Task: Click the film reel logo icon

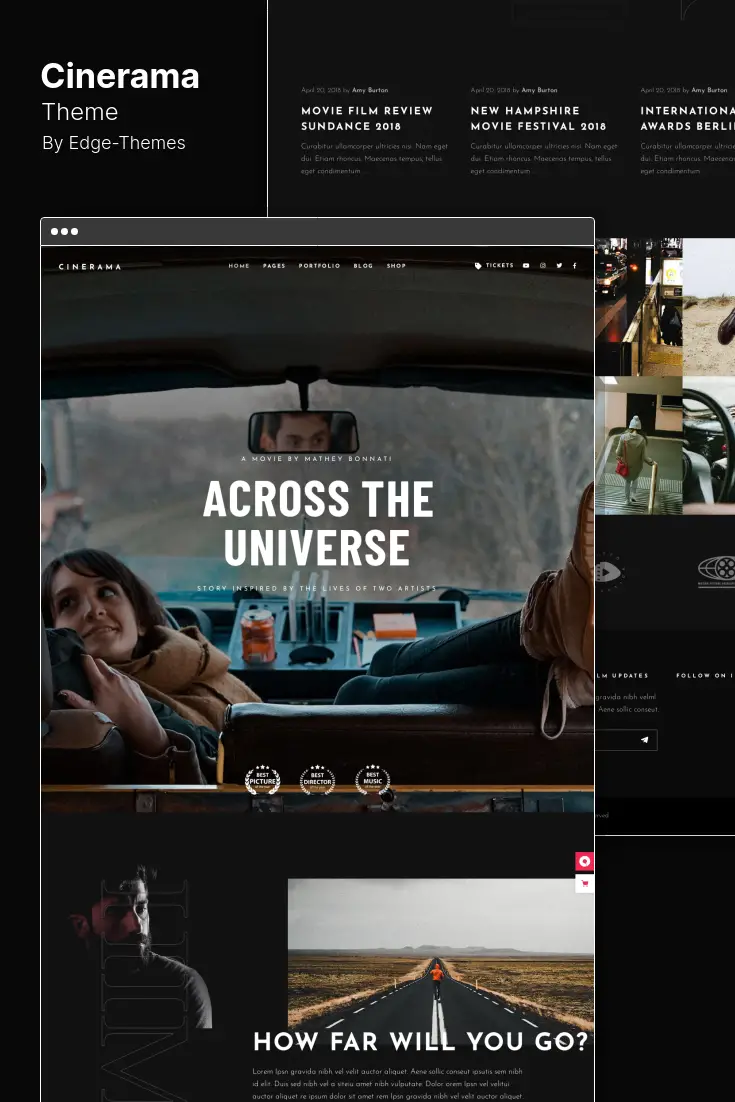Action: [x=717, y=570]
